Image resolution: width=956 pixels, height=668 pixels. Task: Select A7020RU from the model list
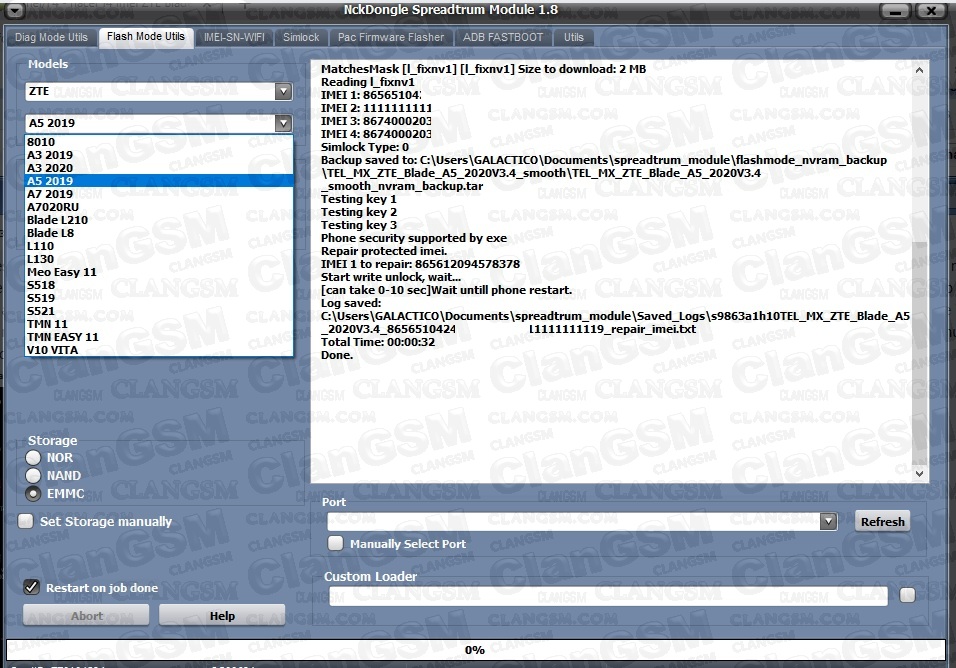[x=159, y=207]
